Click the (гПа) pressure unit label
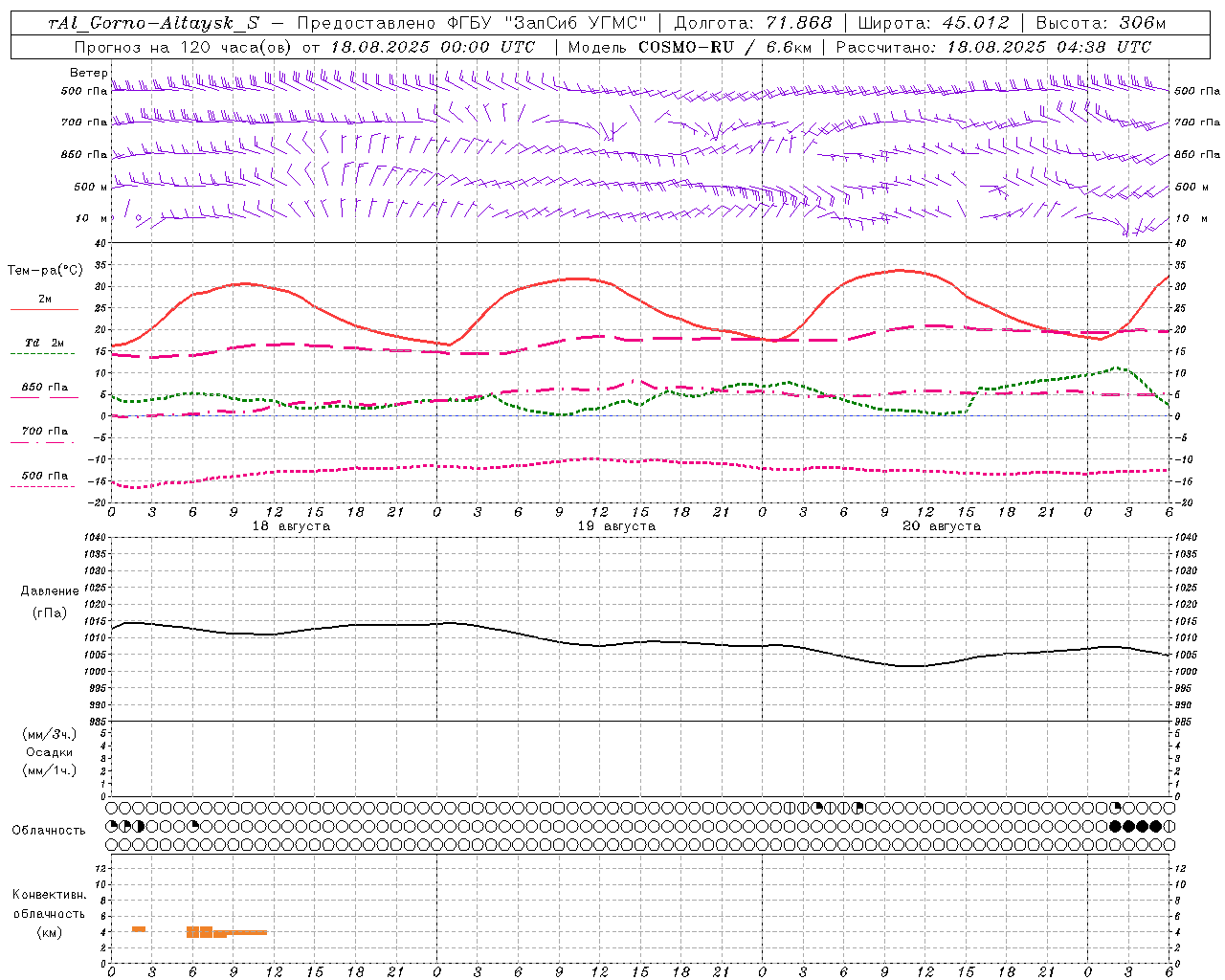Image resolution: width=1225 pixels, height=980 pixels. (50, 613)
